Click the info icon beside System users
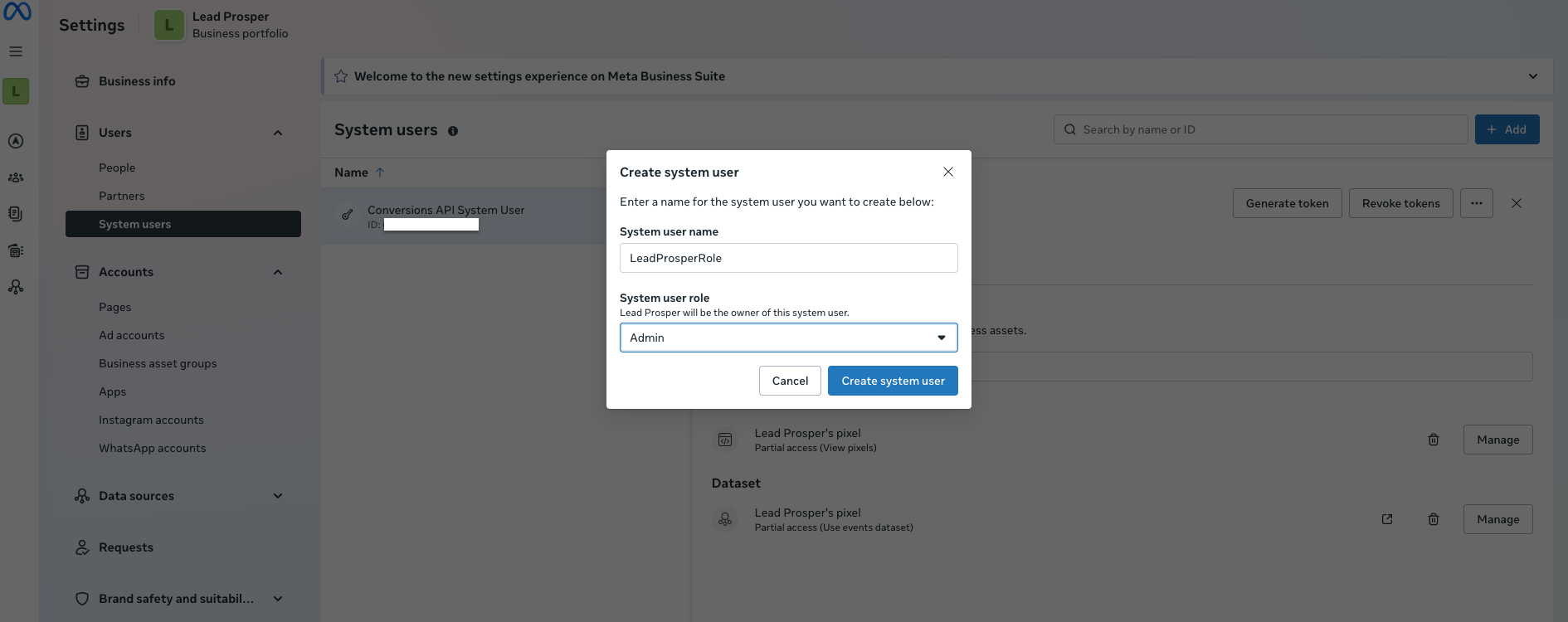 [x=453, y=131]
